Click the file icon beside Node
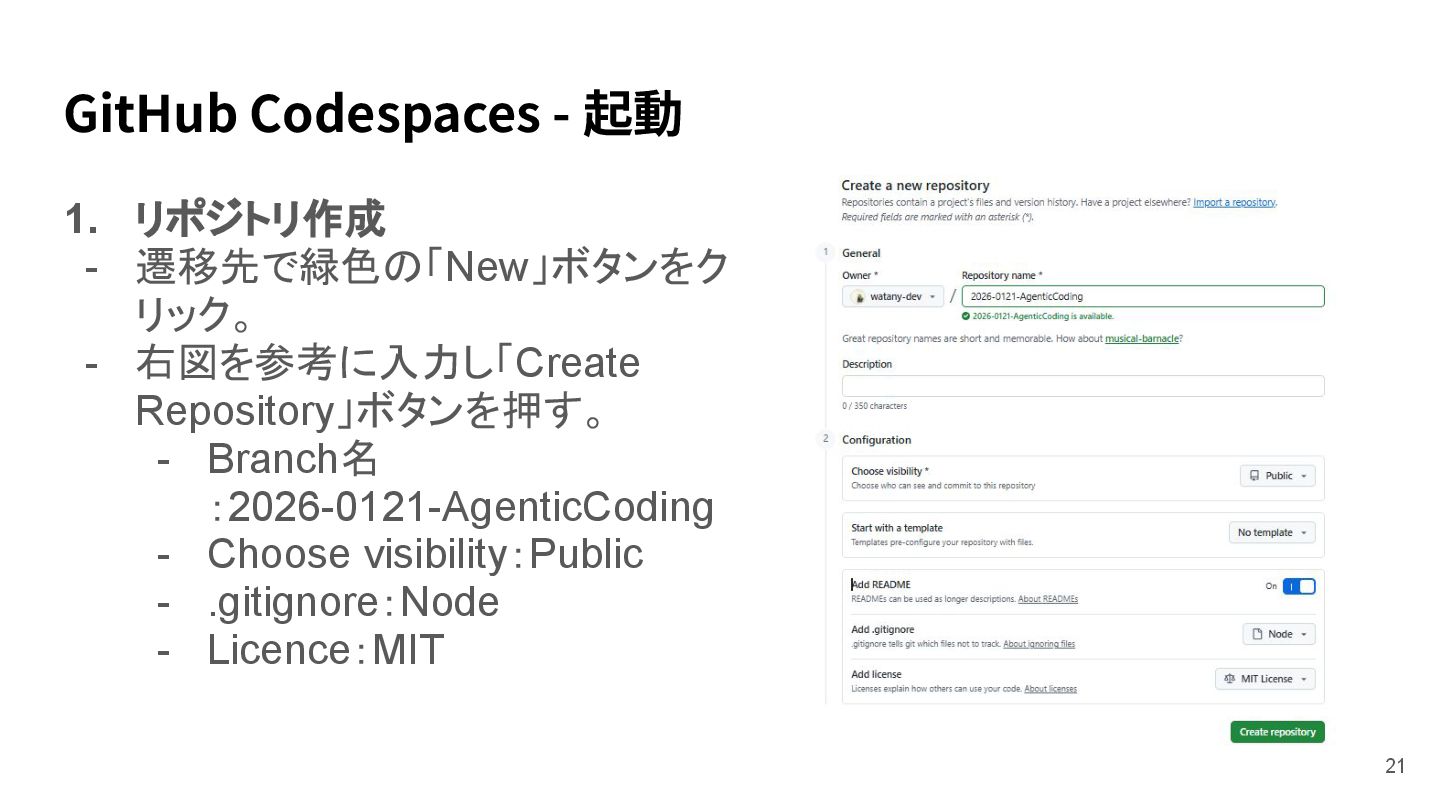The height and width of the screenshot is (810, 1440). [x=1257, y=634]
